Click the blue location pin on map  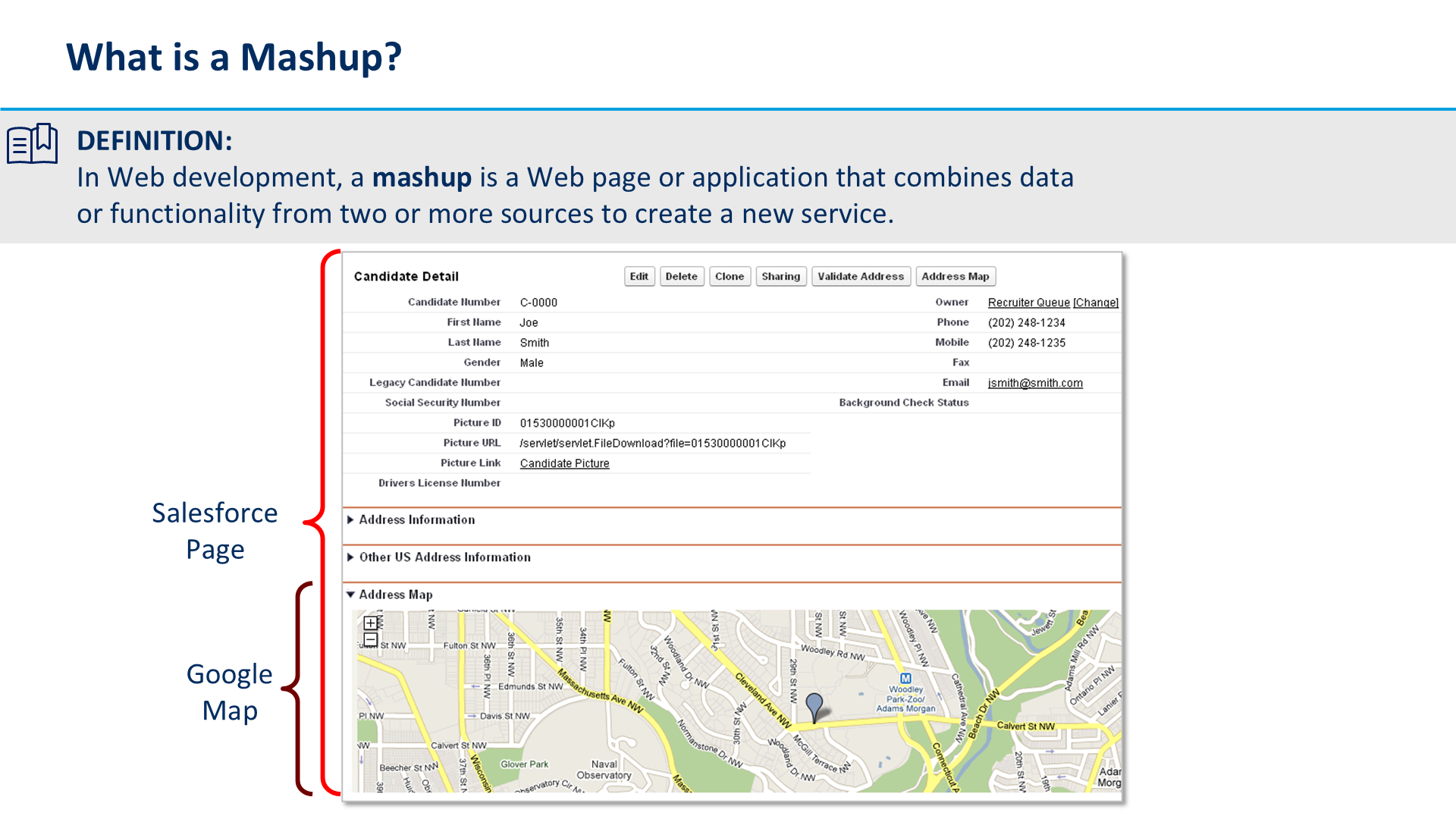(814, 707)
